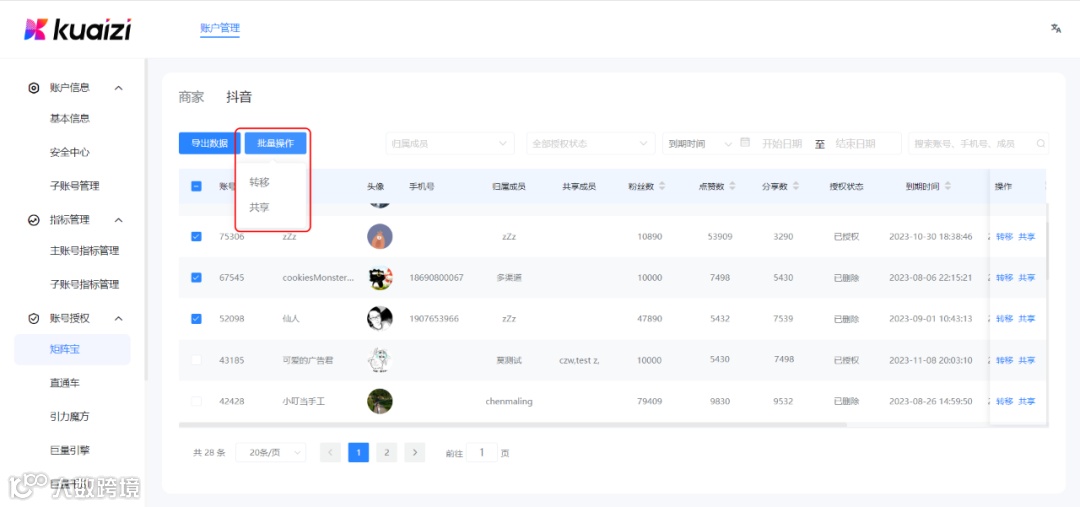Open 安全中心 in sidebar
Screen dimensions: 1080x507
[70, 152]
